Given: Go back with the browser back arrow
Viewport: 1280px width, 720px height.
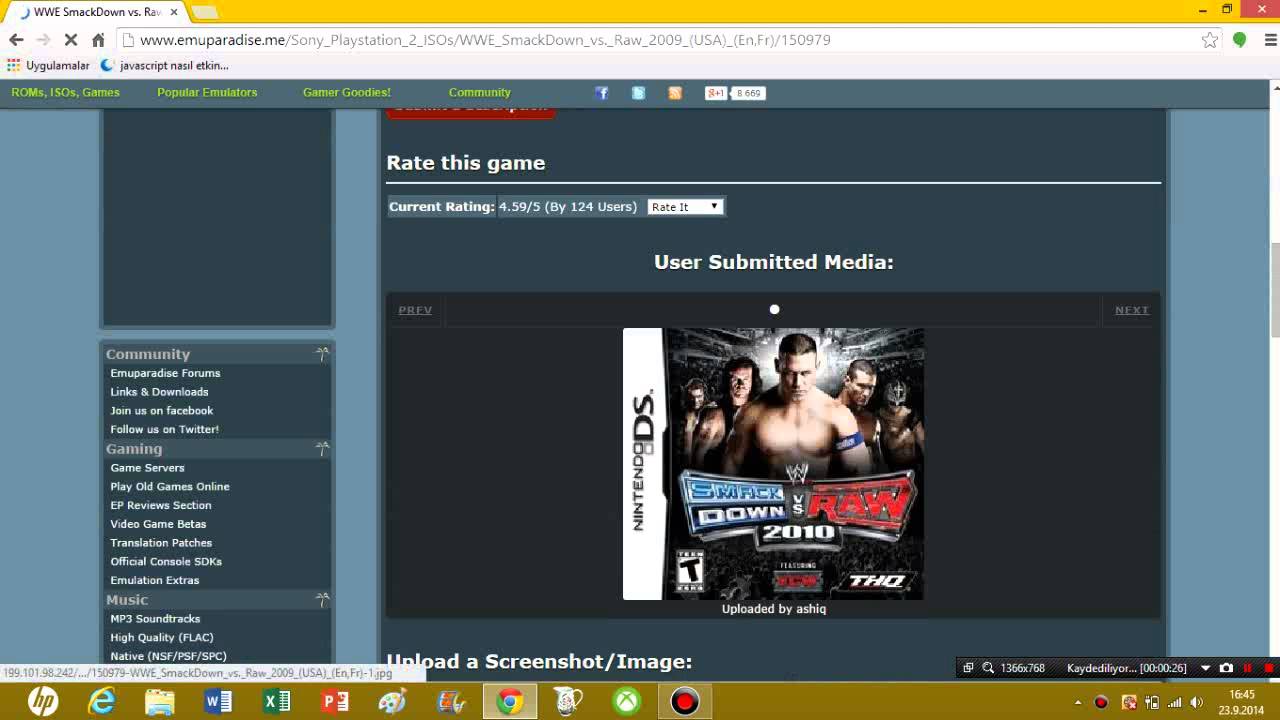Looking at the screenshot, I should click(x=16, y=40).
